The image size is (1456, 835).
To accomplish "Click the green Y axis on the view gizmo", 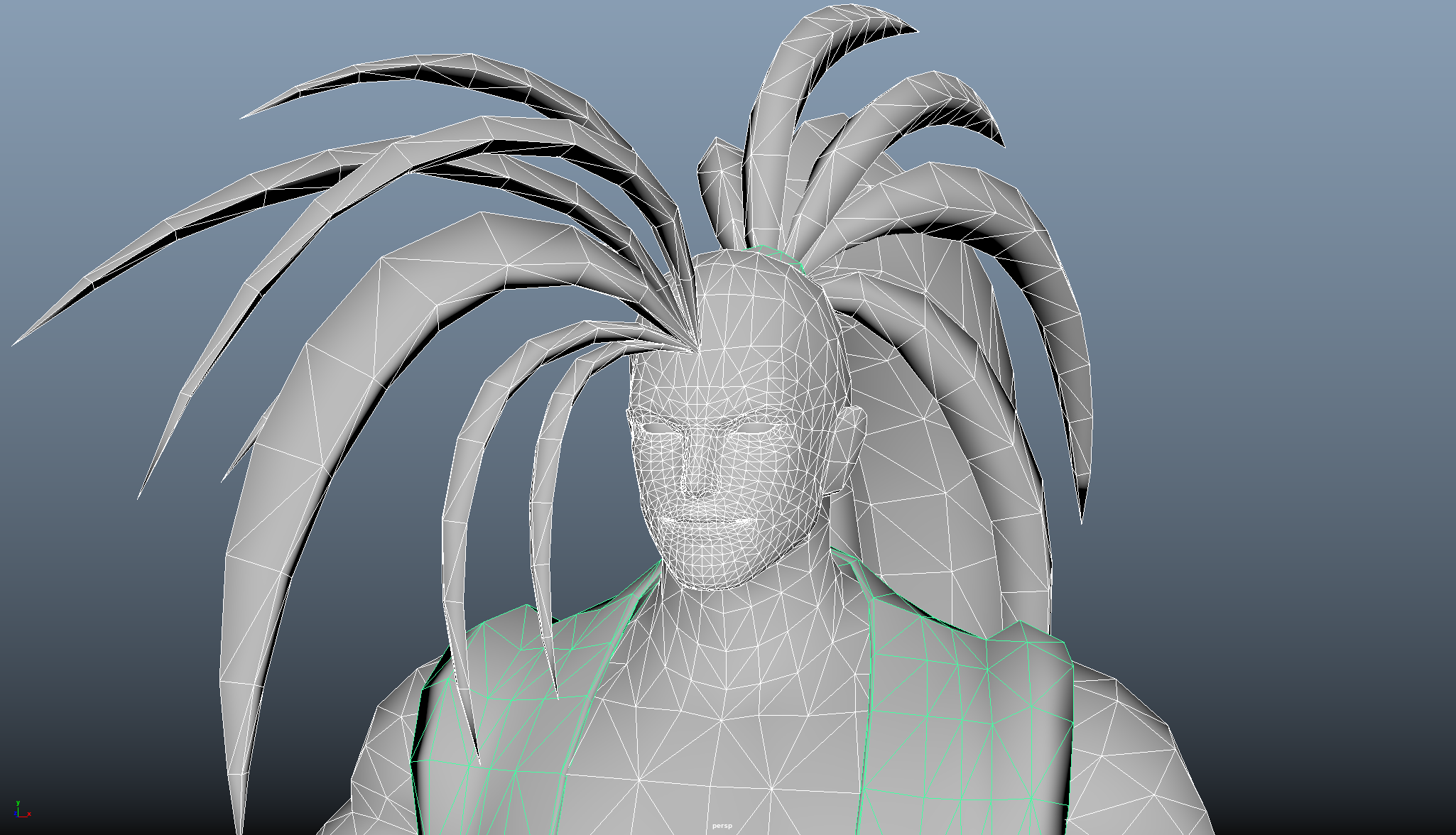I will (18, 803).
